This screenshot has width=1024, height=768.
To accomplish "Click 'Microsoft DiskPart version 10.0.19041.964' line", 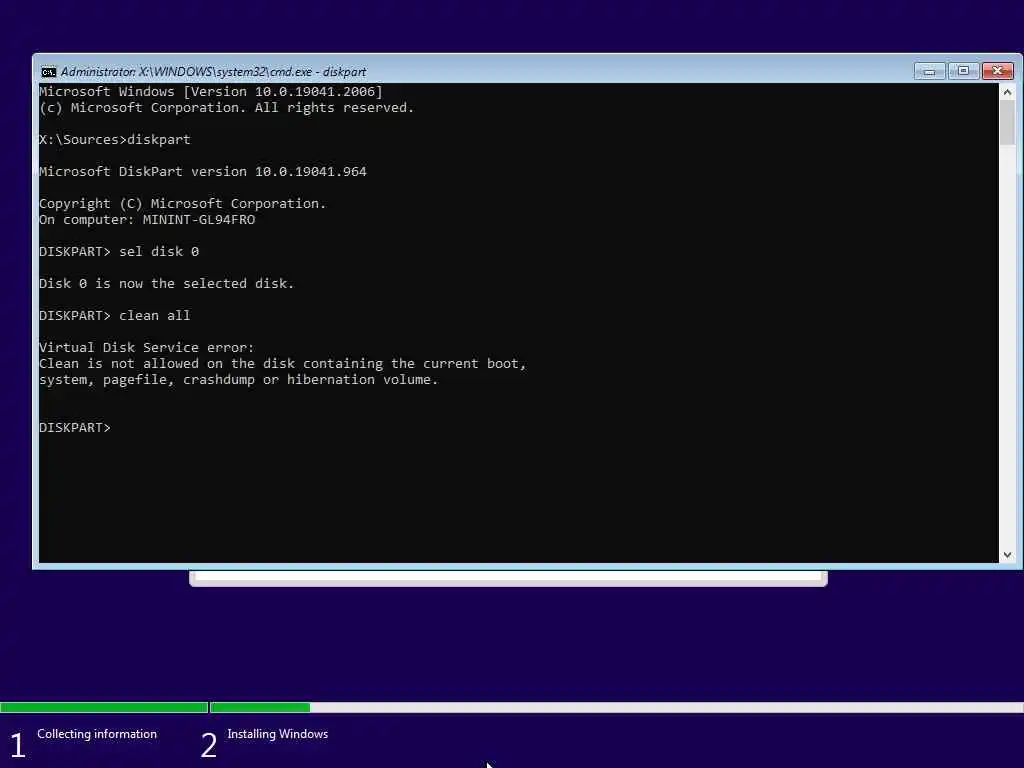I will 203,172.
